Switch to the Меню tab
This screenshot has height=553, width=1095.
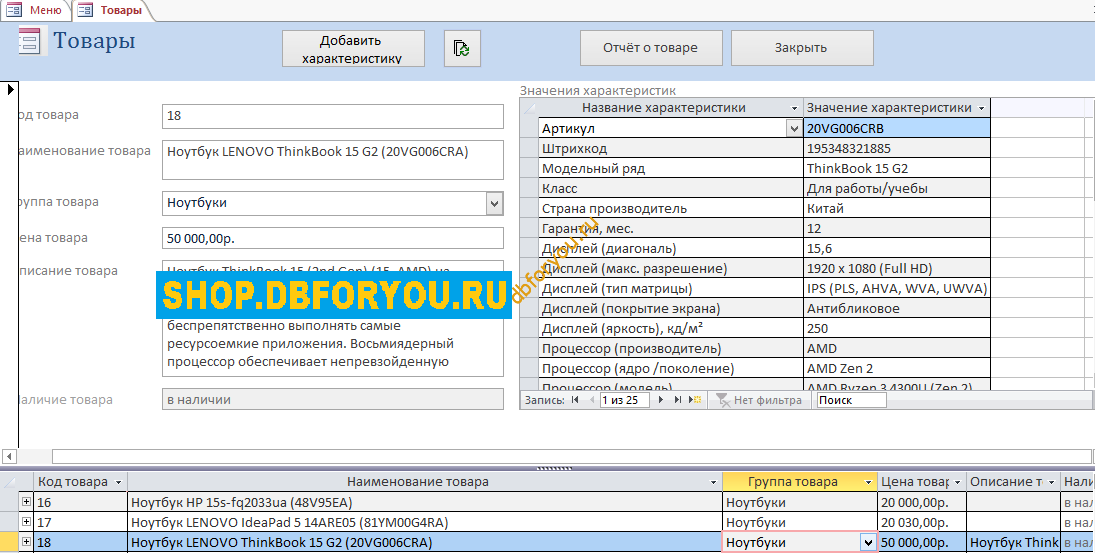(35, 10)
